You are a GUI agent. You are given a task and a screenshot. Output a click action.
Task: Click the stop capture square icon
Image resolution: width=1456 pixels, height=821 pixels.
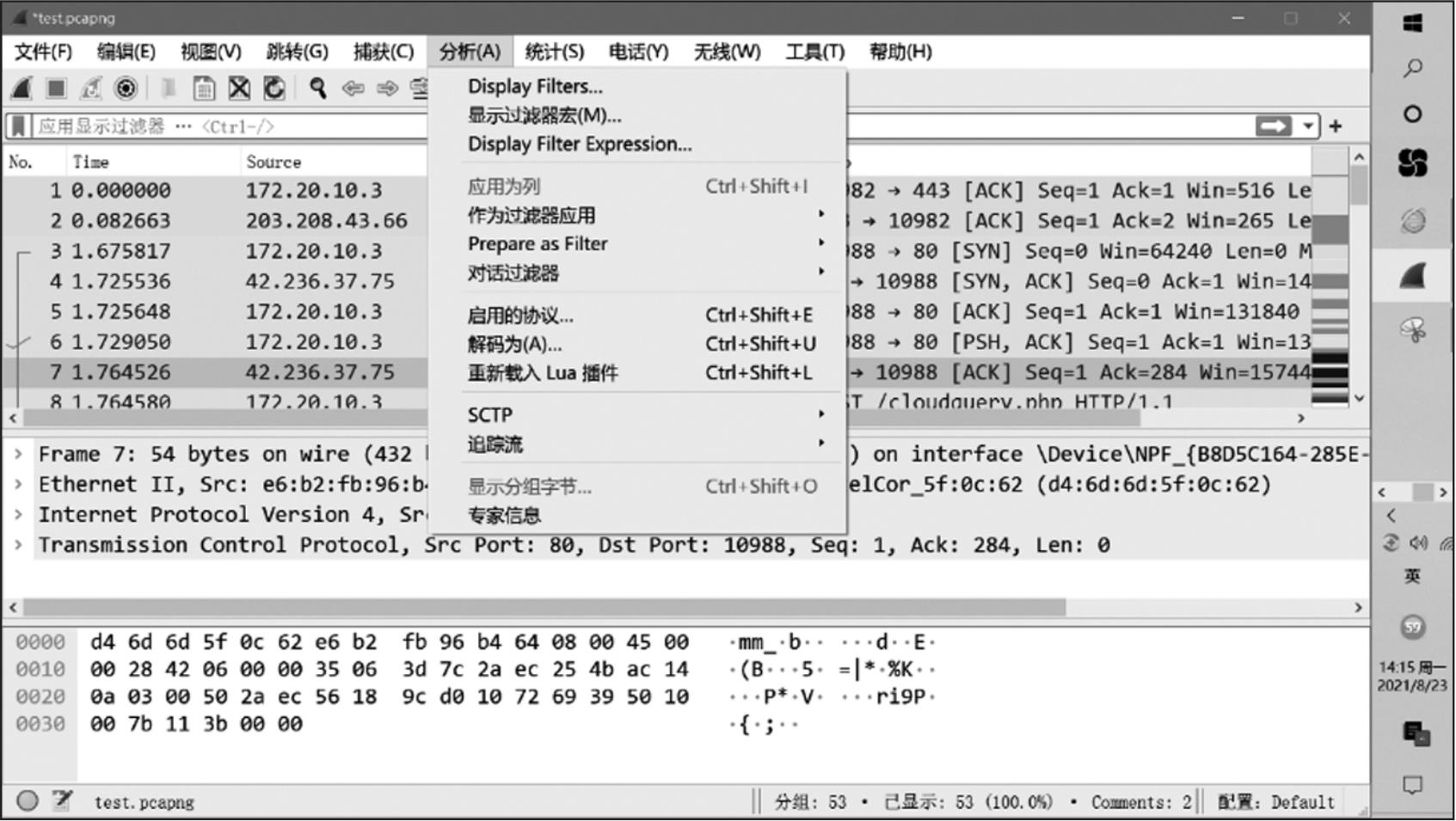click(57, 89)
